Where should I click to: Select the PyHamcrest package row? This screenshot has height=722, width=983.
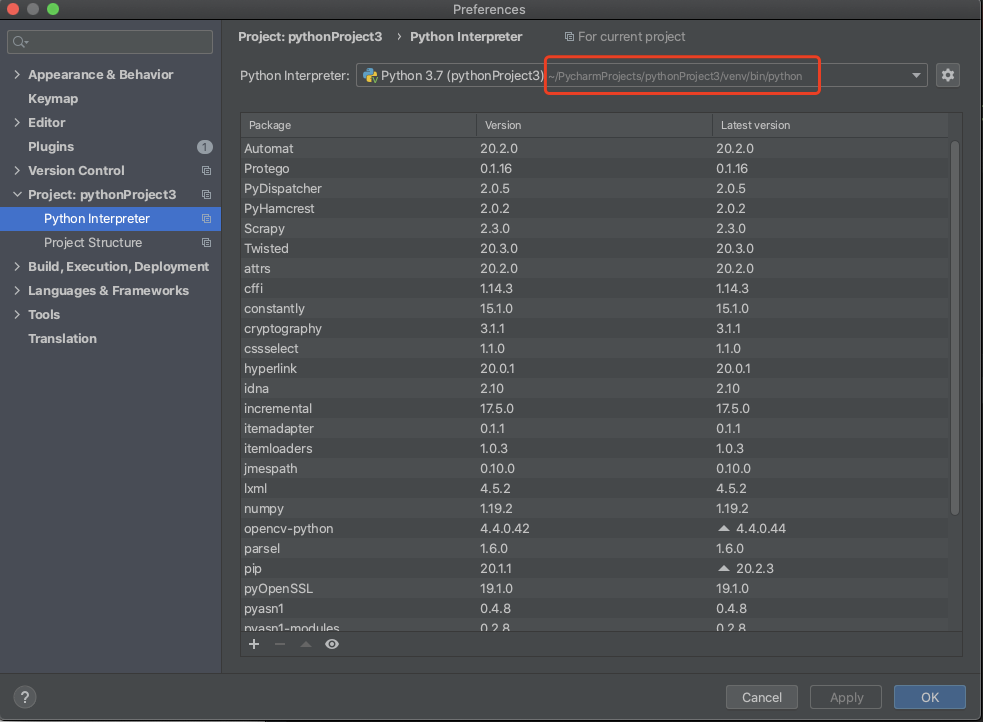tap(594, 209)
